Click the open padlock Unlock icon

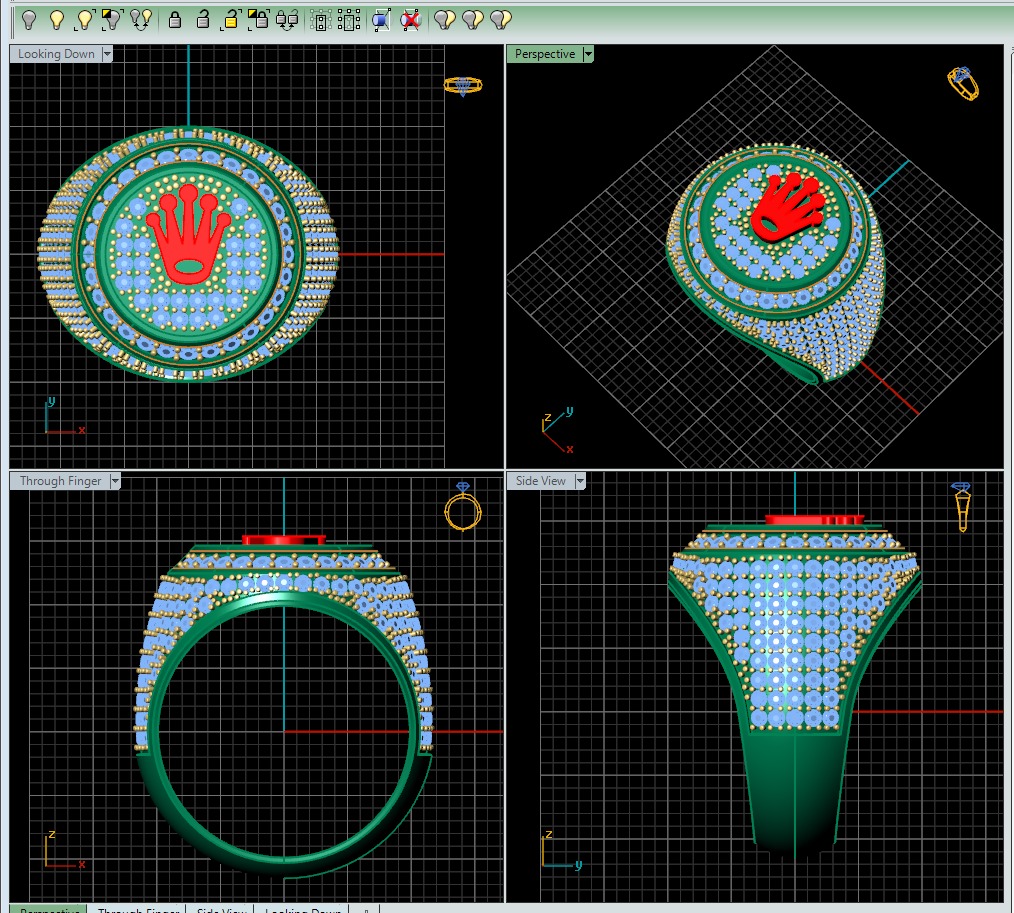(x=202, y=20)
